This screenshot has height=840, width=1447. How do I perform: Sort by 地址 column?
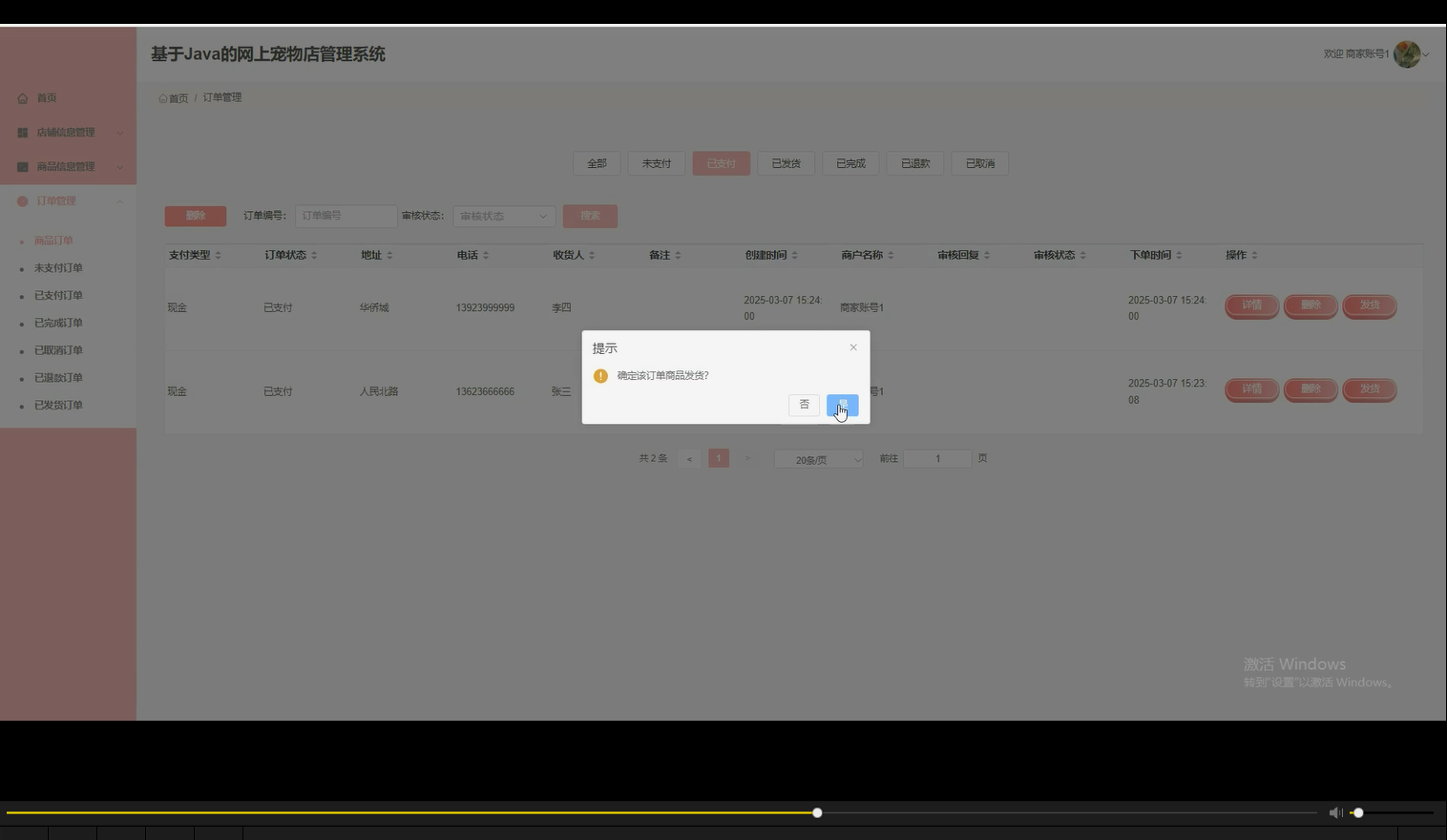[389, 255]
